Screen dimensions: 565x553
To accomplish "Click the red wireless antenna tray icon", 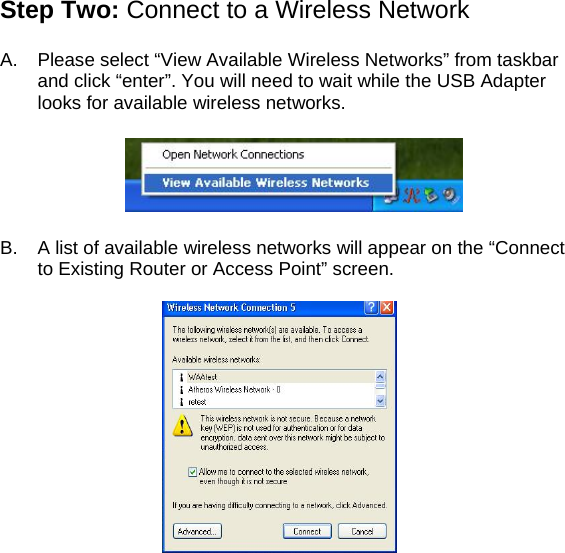I will coord(411,196).
